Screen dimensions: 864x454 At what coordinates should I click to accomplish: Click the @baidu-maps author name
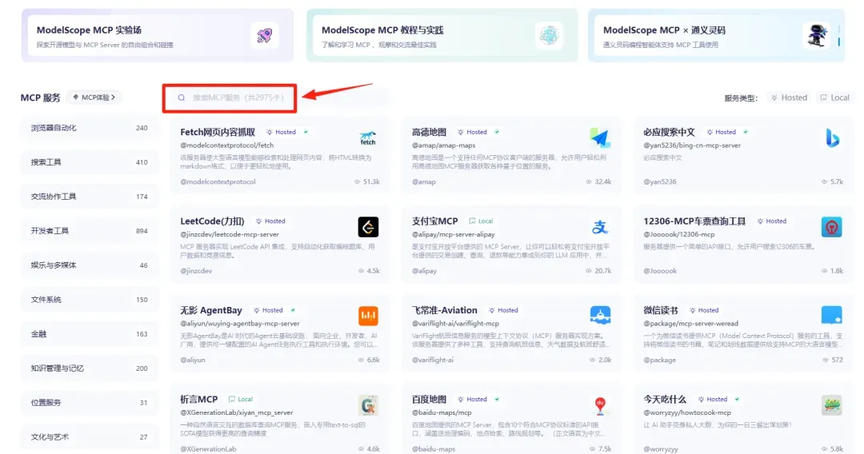[434, 449]
